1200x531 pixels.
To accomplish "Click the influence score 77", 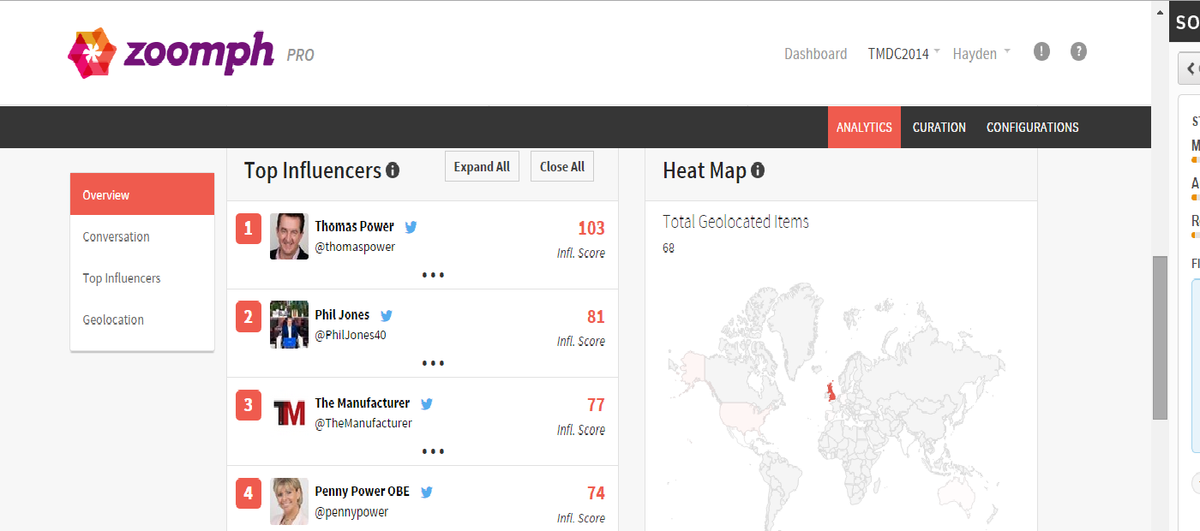I will tap(596, 405).
